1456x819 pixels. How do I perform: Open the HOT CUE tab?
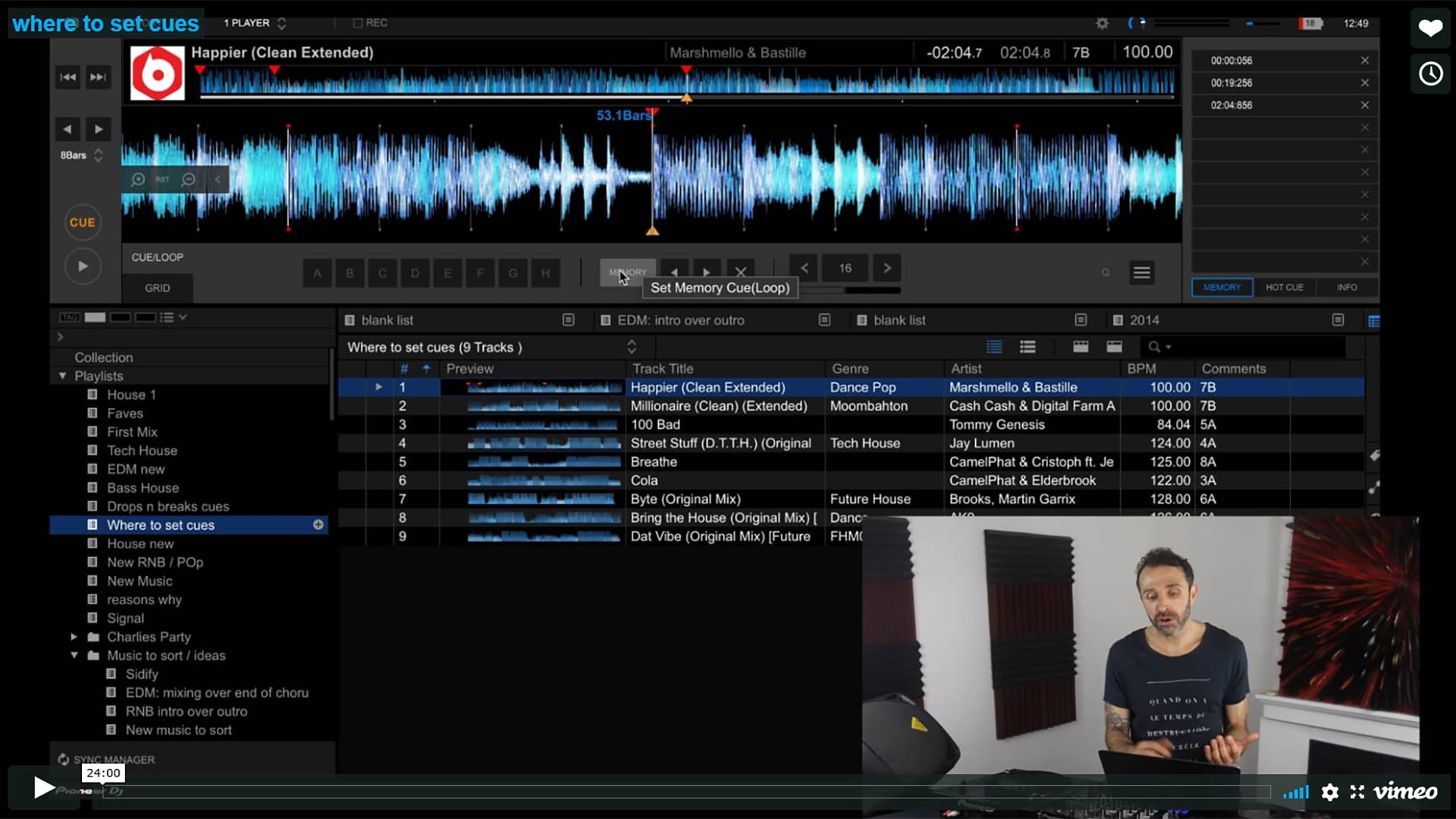point(1285,287)
